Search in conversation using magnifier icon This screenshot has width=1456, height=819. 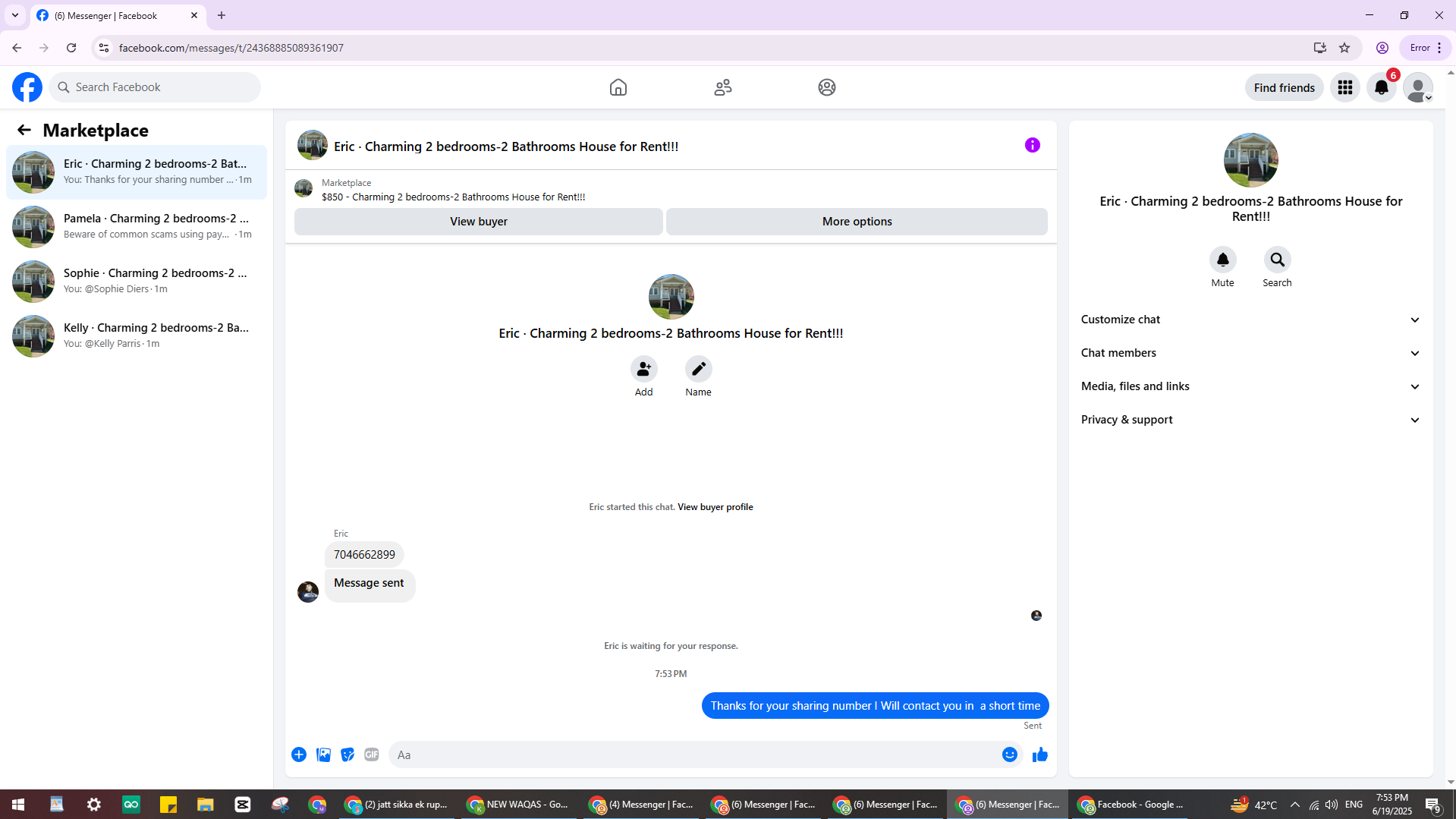point(1278,260)
